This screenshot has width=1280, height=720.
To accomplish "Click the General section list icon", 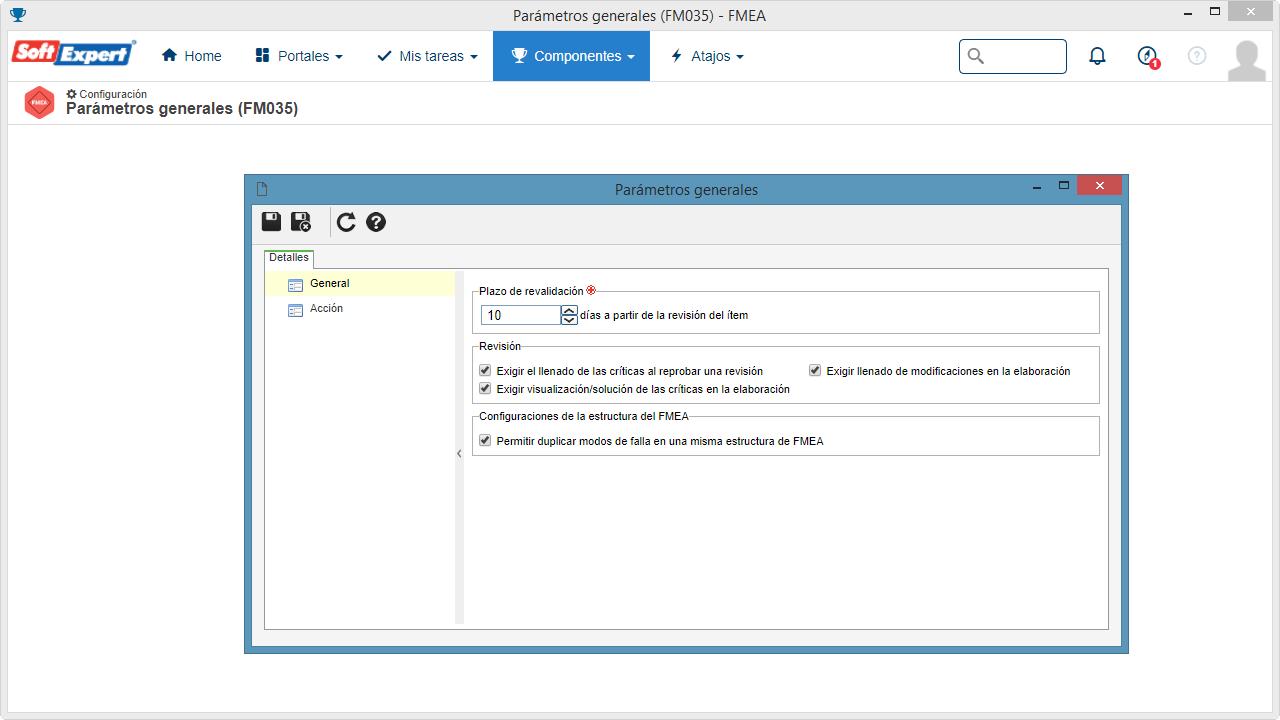I will pyautogui.click(x=295, y=284).
